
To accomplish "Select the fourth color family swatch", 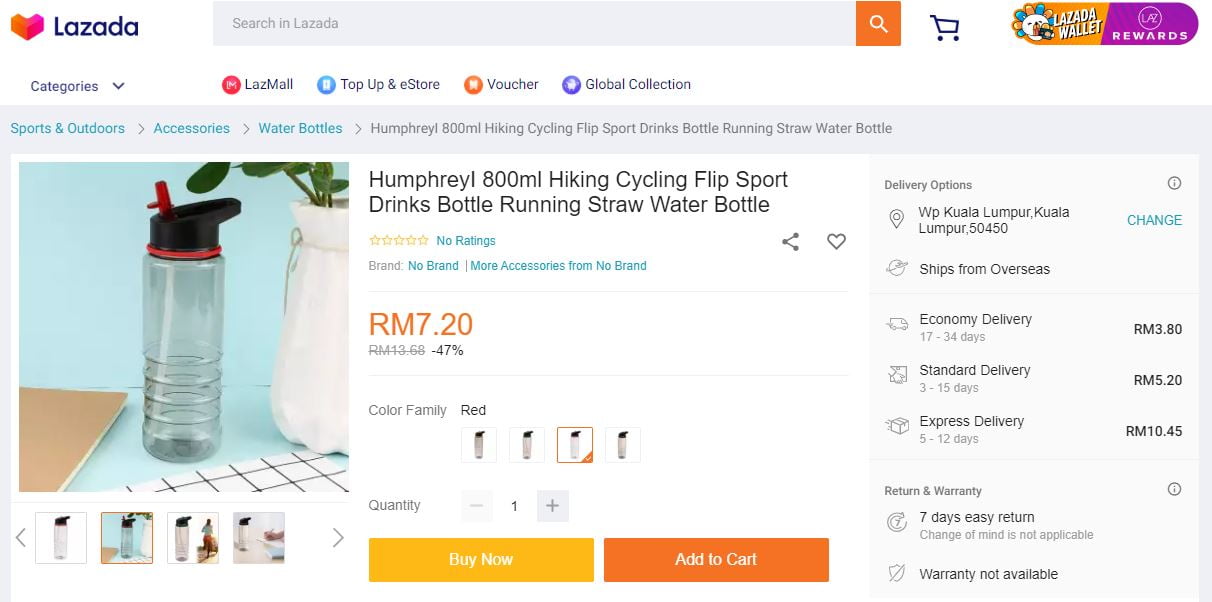I will pos(623,445).
